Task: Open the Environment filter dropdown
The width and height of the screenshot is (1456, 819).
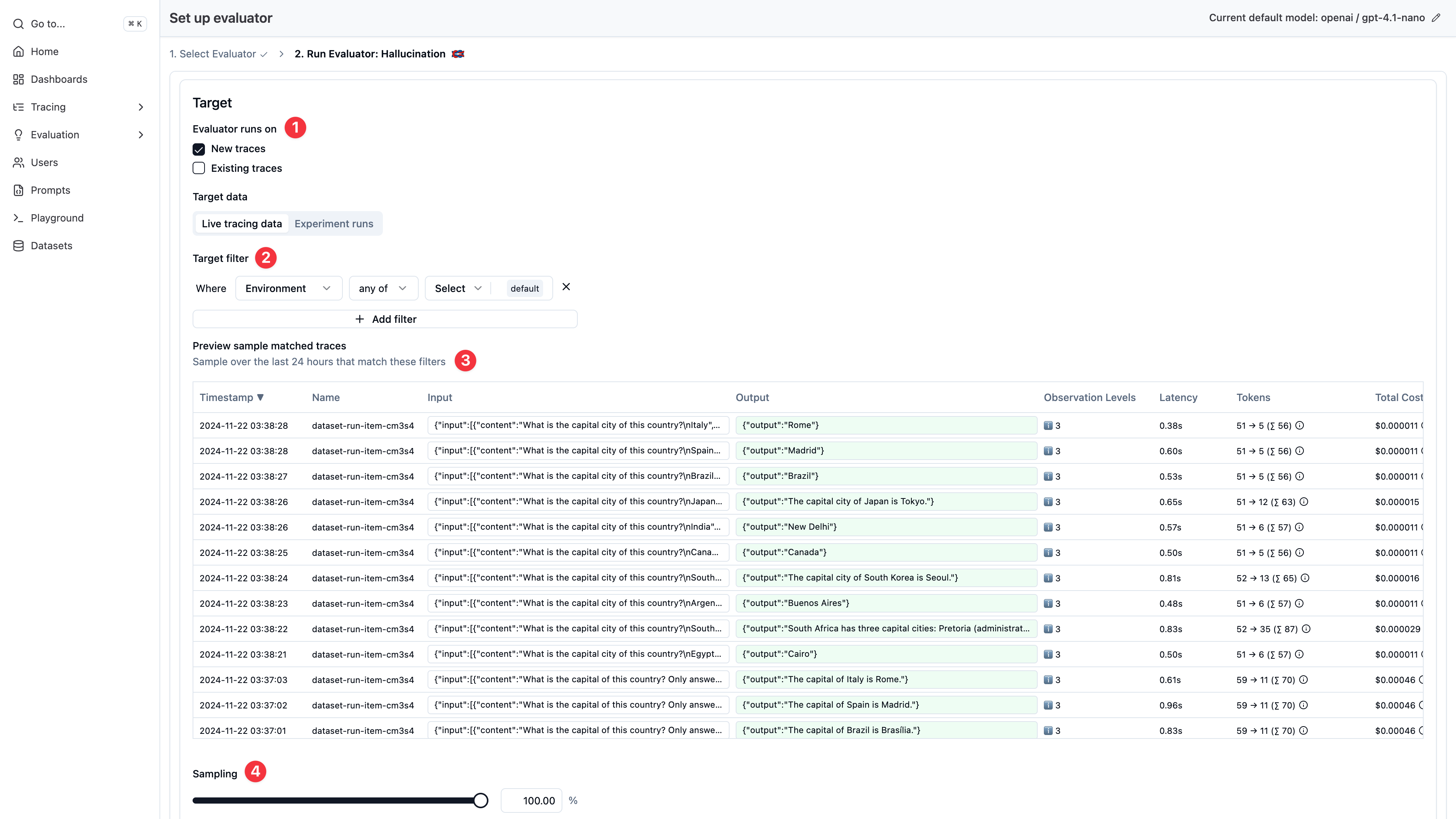Action: (288, 288)
